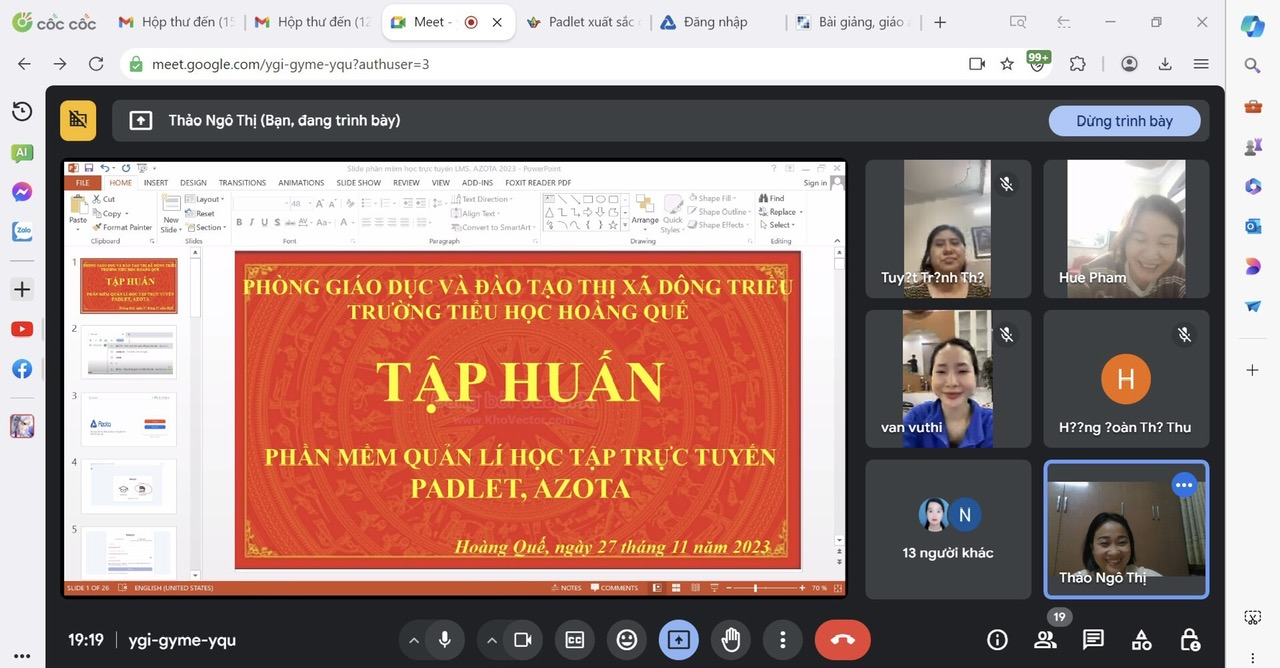This screenshot has height=668, width=1280.
Task: Open Layout dropdown in Slides group
Action: (207, 200)
